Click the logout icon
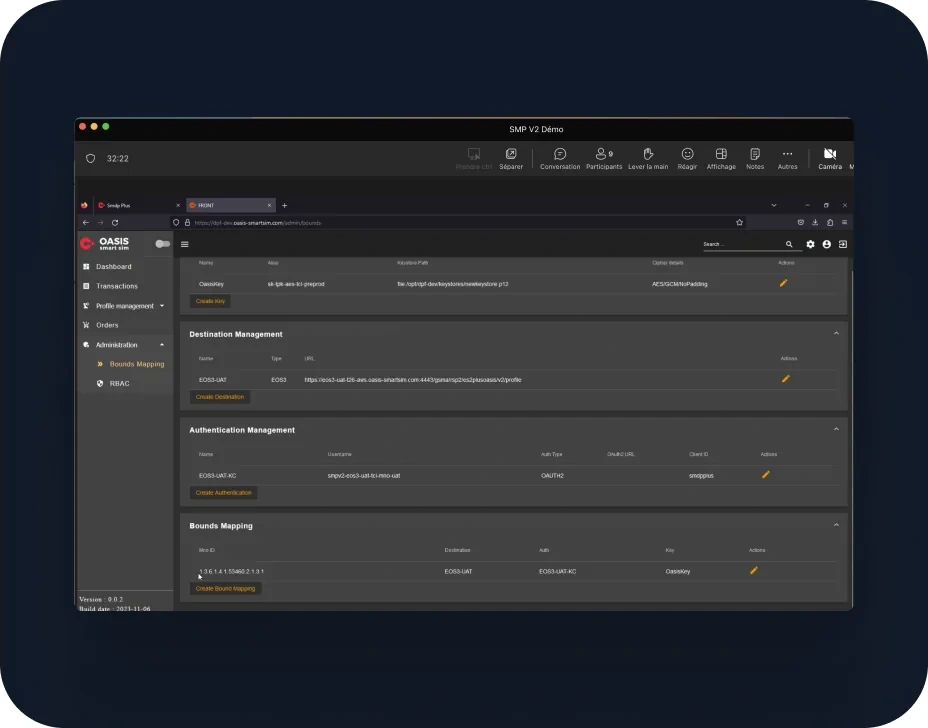 (843, 244)
